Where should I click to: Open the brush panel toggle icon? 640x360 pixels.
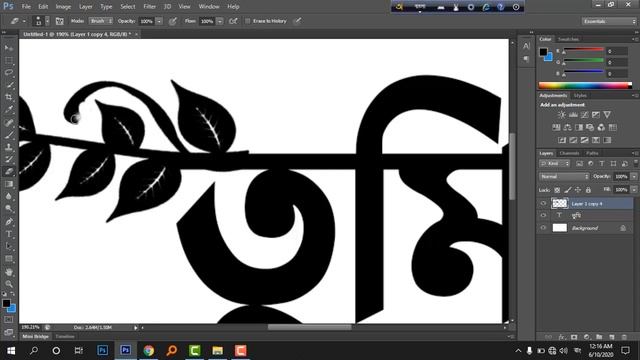click(x=60, y=21)
